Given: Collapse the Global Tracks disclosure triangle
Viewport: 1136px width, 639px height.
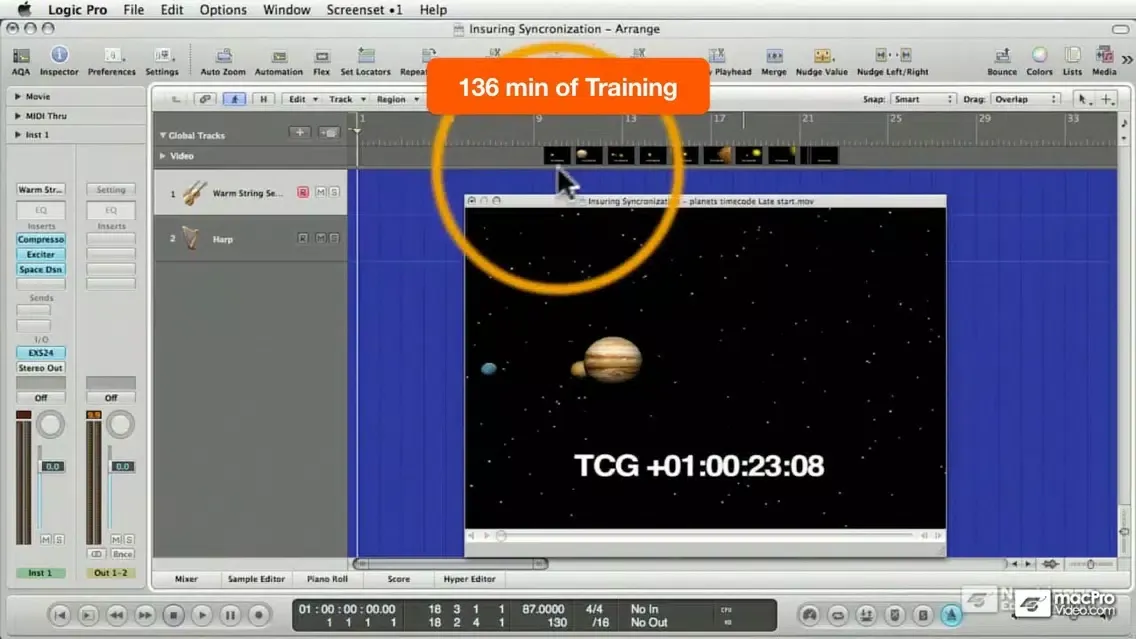Looking at the screenshot, I should pyautogui.click(x=163, y=135).
